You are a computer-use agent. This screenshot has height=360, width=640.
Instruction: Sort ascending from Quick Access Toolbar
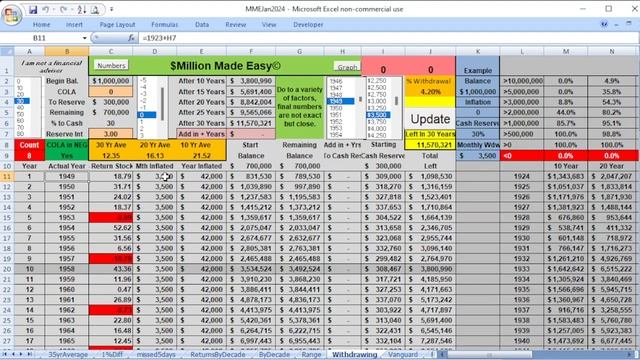[82, 9]
